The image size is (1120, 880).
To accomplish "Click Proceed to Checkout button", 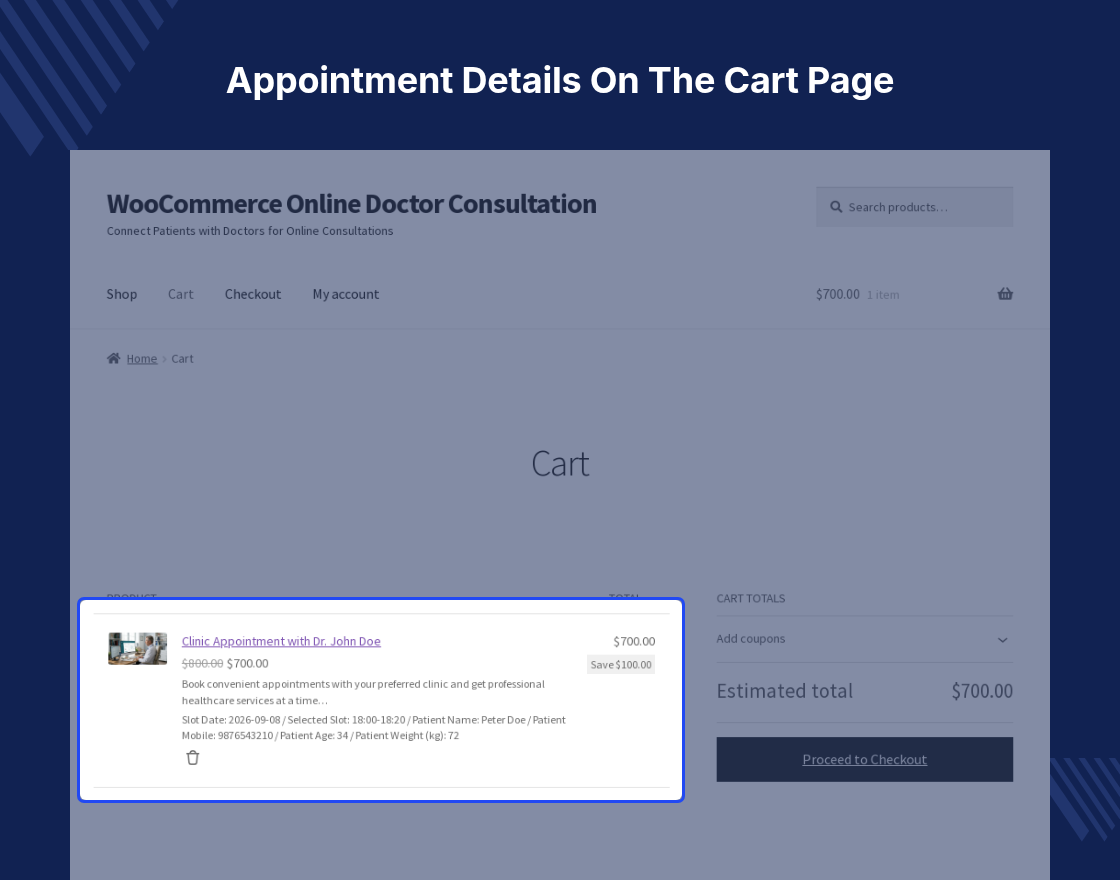I will (864, 759).
